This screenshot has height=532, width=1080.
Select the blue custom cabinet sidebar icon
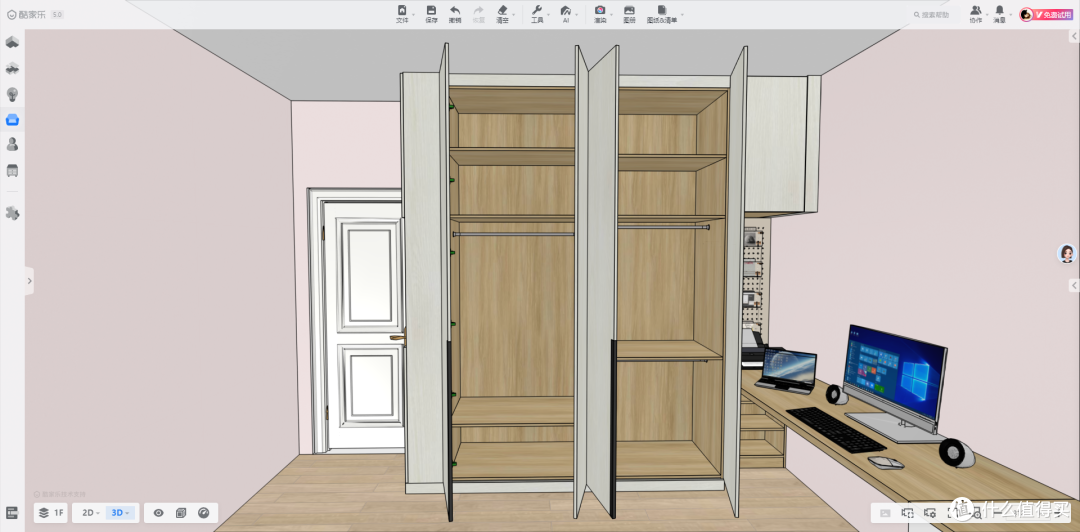[12, 119]
